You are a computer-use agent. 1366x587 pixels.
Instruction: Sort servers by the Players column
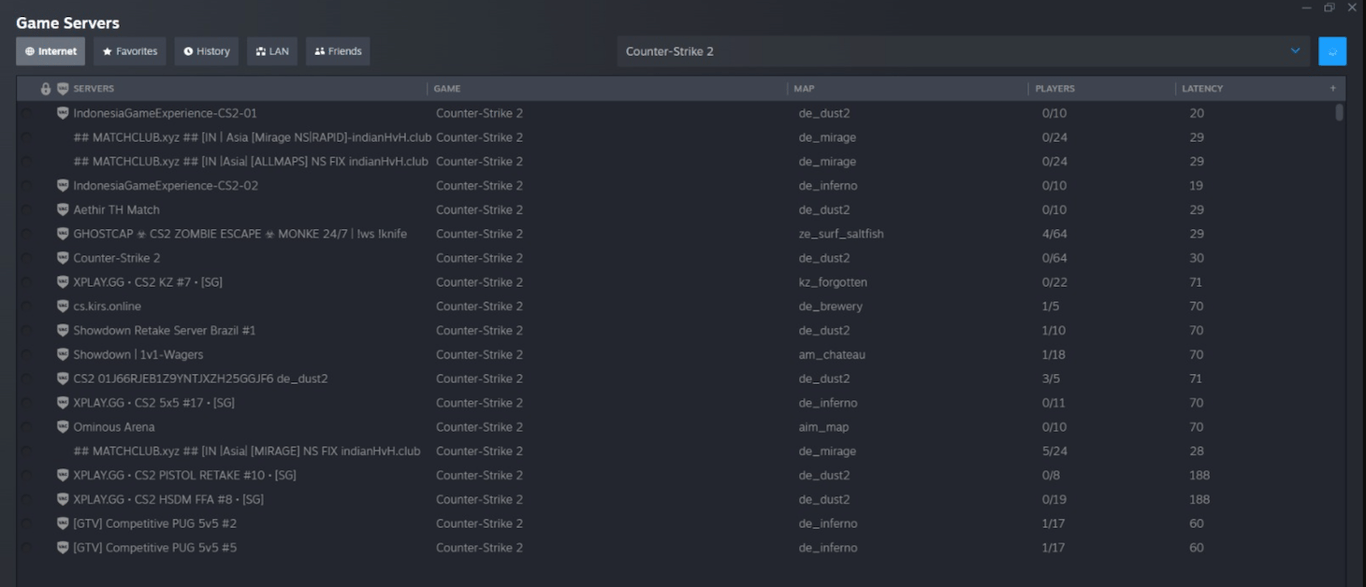tap(1055, 88)
